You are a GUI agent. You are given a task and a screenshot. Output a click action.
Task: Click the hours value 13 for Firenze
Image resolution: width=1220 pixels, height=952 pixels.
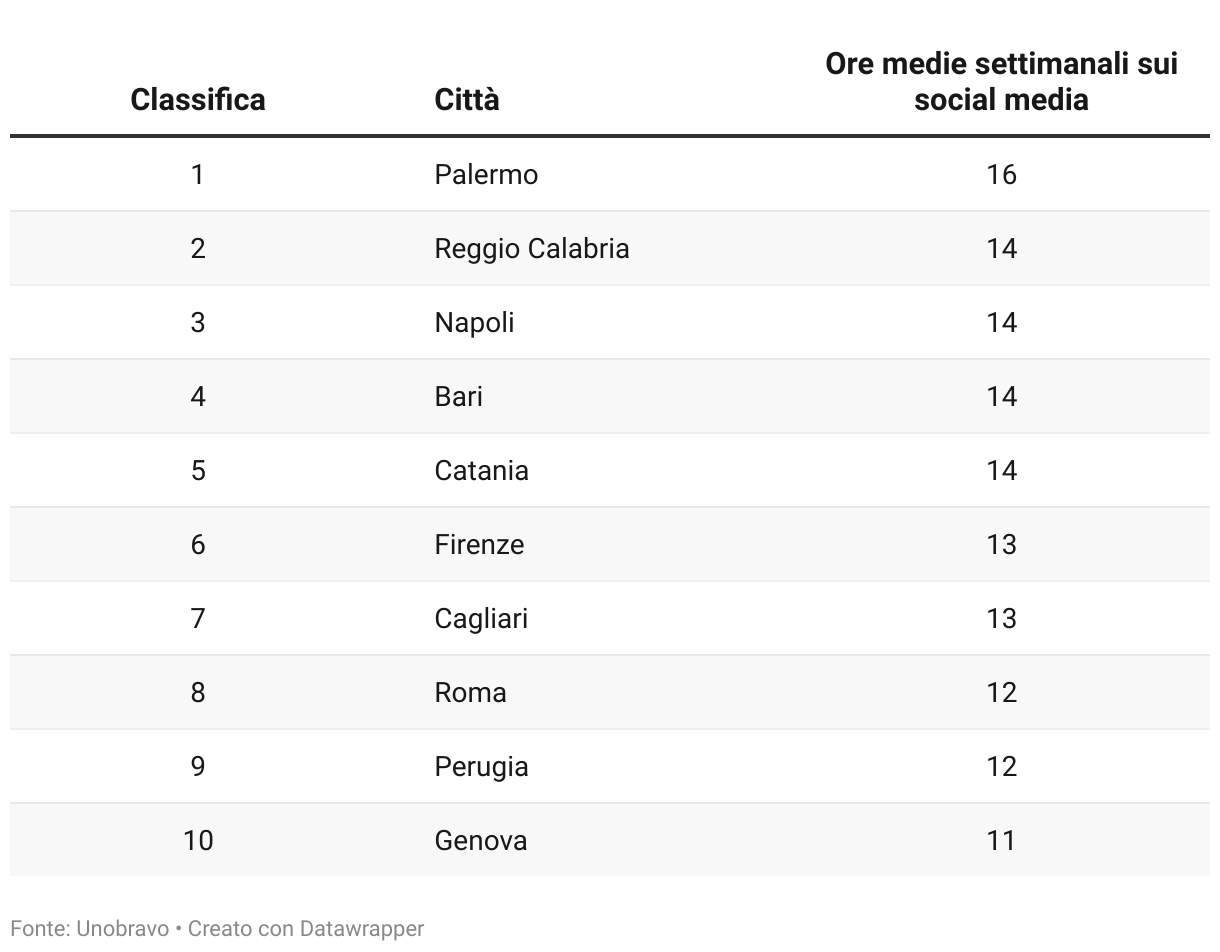pos(1001,545)
